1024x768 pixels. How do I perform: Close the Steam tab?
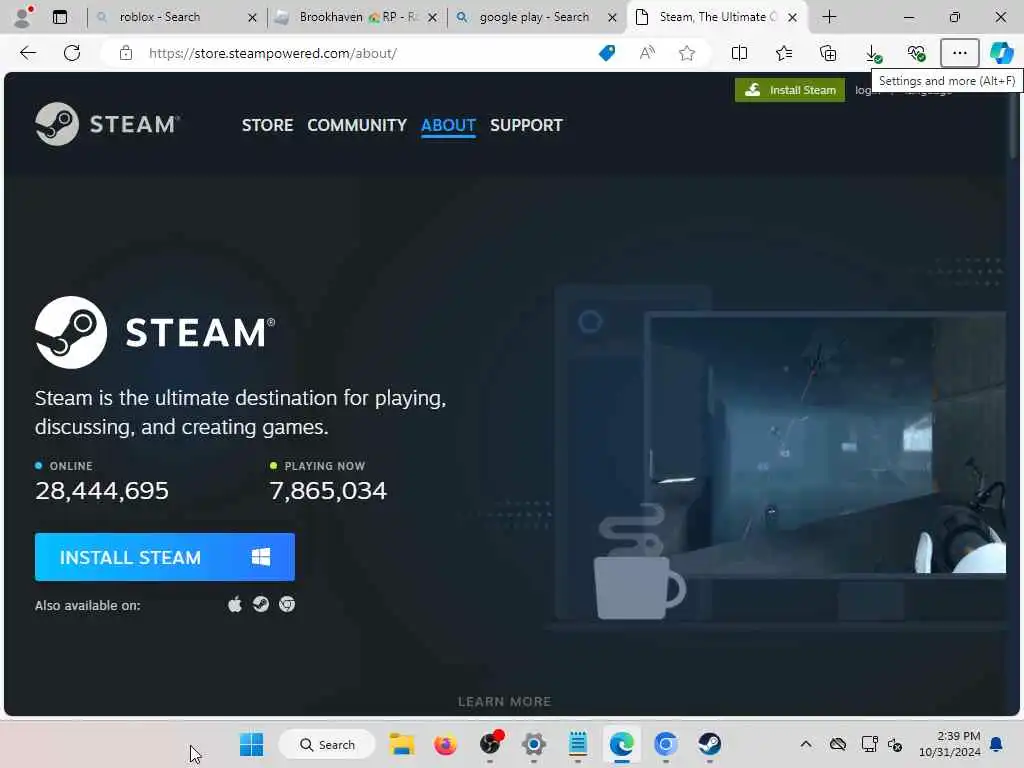pos(792,18)
